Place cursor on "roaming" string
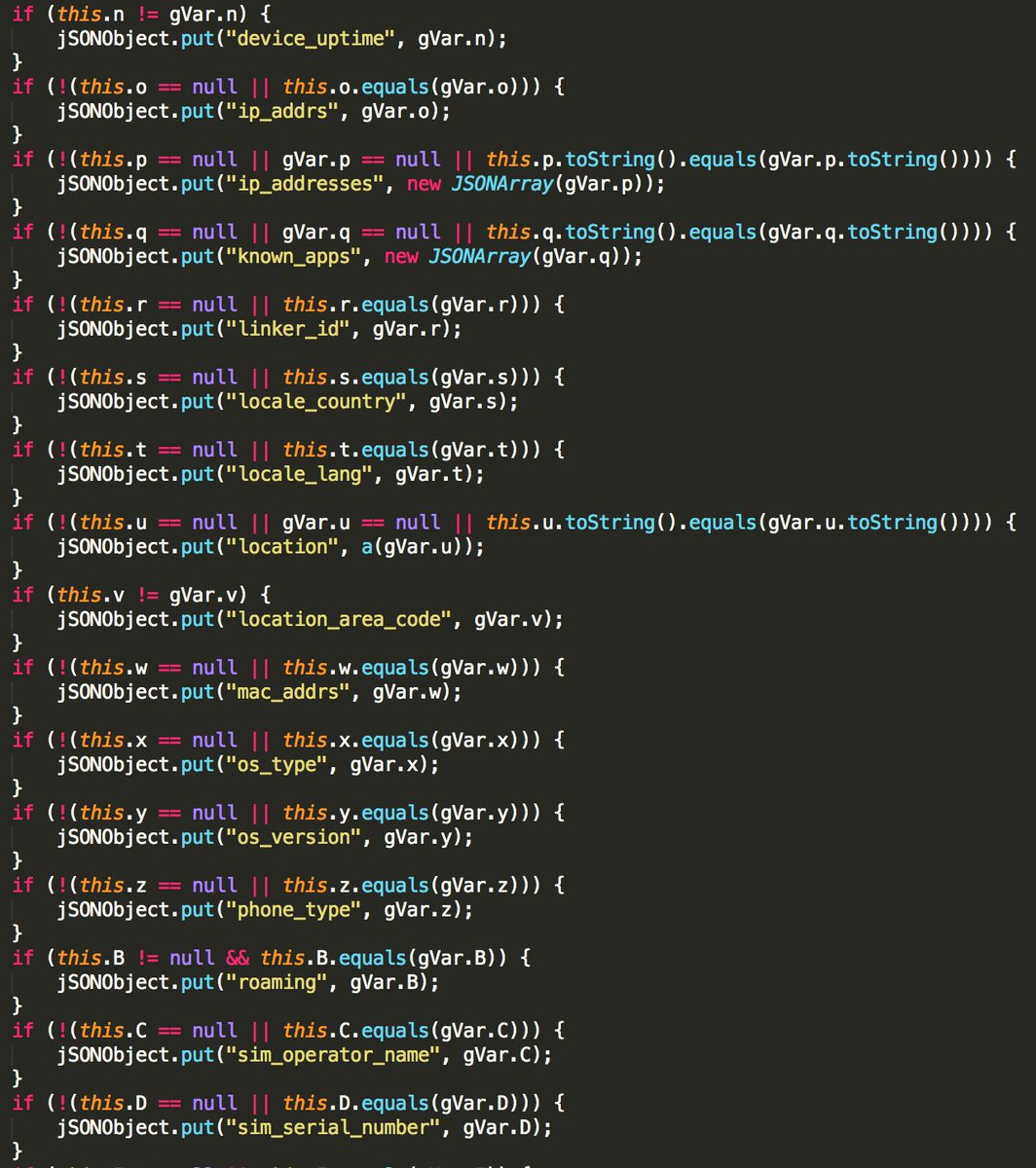Viewport: 1036px width, 1168px height. (x=277, y=982)
